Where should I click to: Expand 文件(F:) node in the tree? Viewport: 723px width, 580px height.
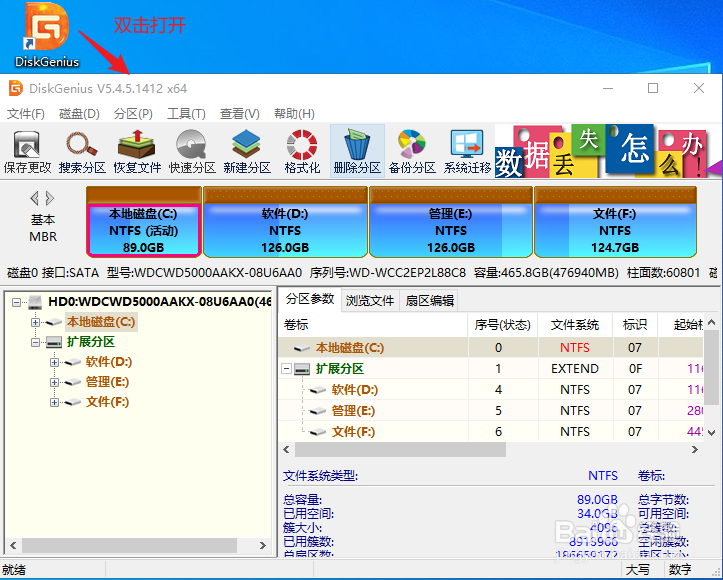(54, 402)
